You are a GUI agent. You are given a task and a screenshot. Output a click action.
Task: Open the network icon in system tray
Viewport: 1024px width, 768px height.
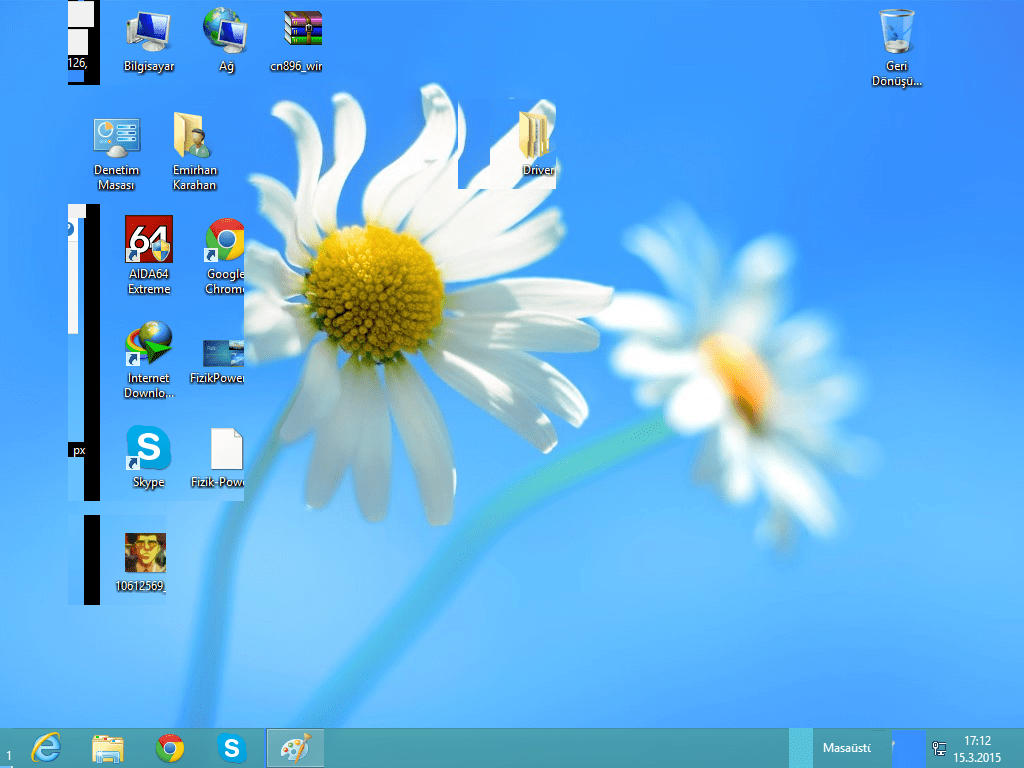coord(939,748)
